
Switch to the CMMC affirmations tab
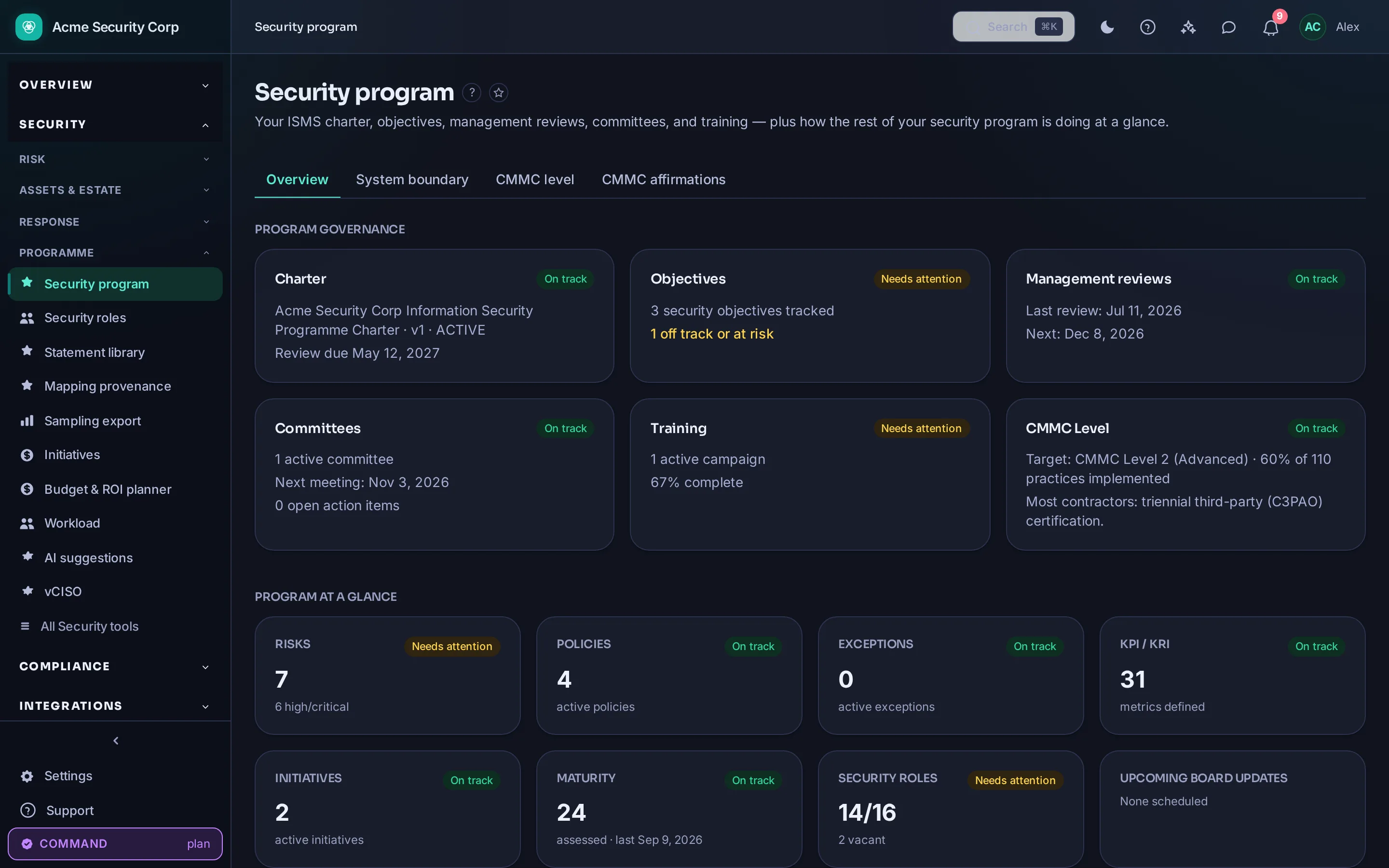coord(664,180)
